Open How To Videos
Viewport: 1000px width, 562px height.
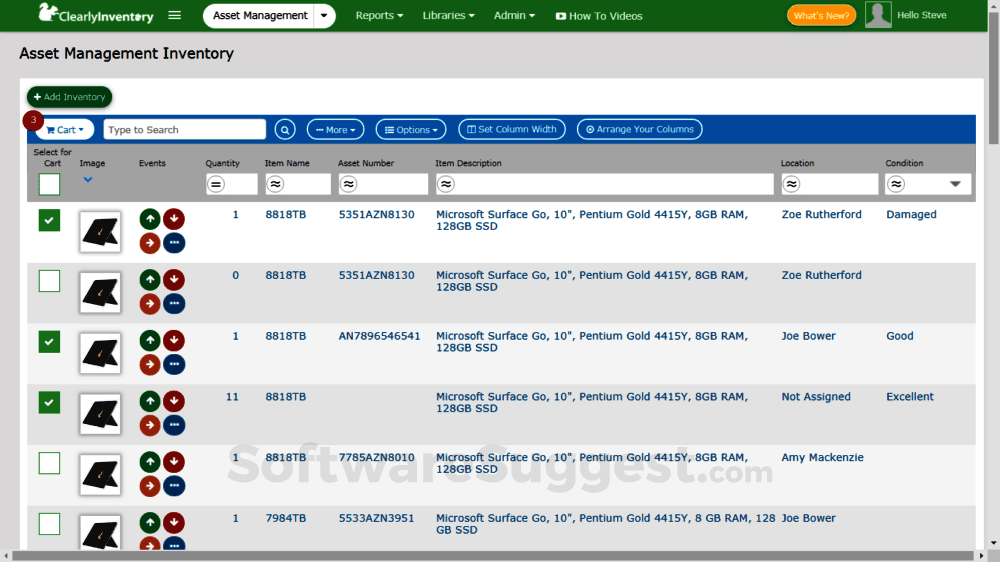tap(599, 16)
